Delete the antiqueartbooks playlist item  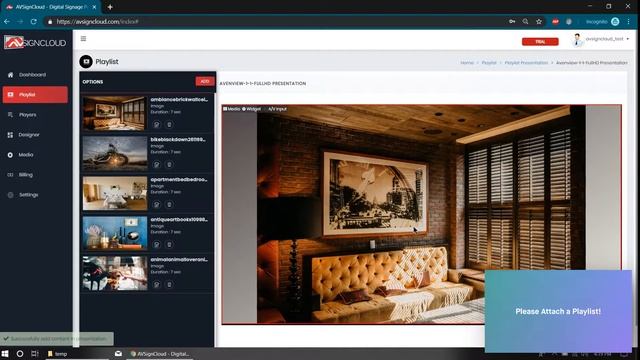(169, 244)
